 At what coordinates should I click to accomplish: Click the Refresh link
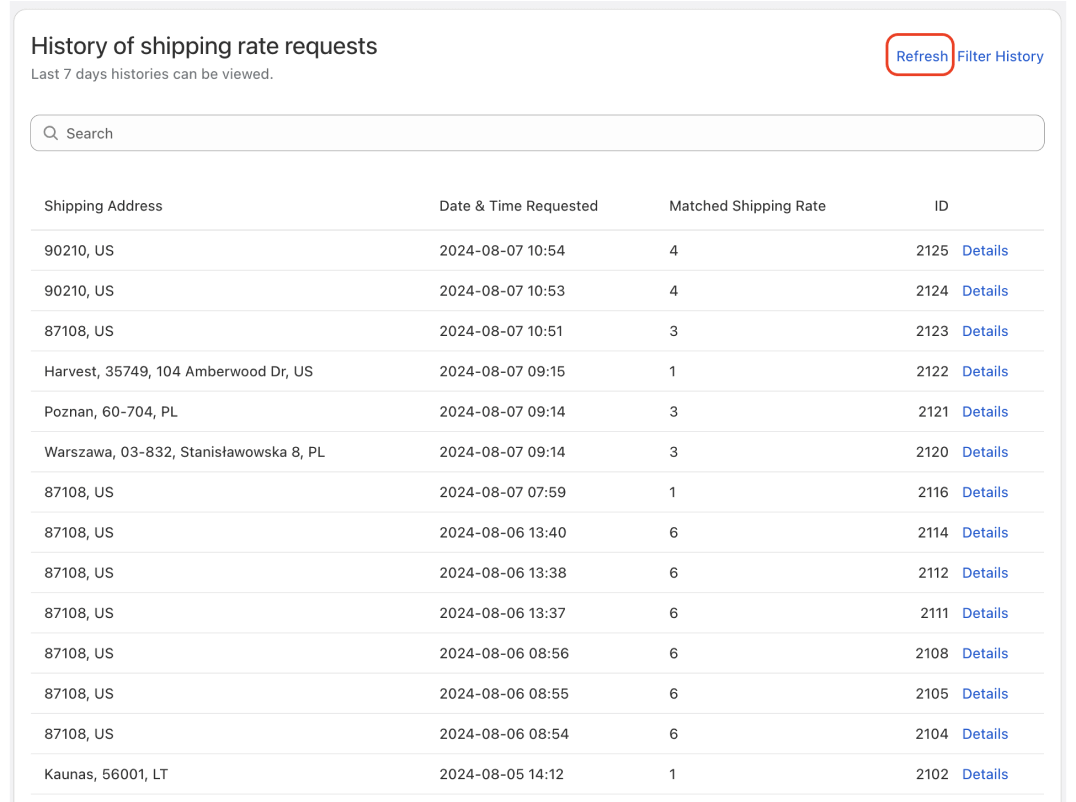[921, 56]
